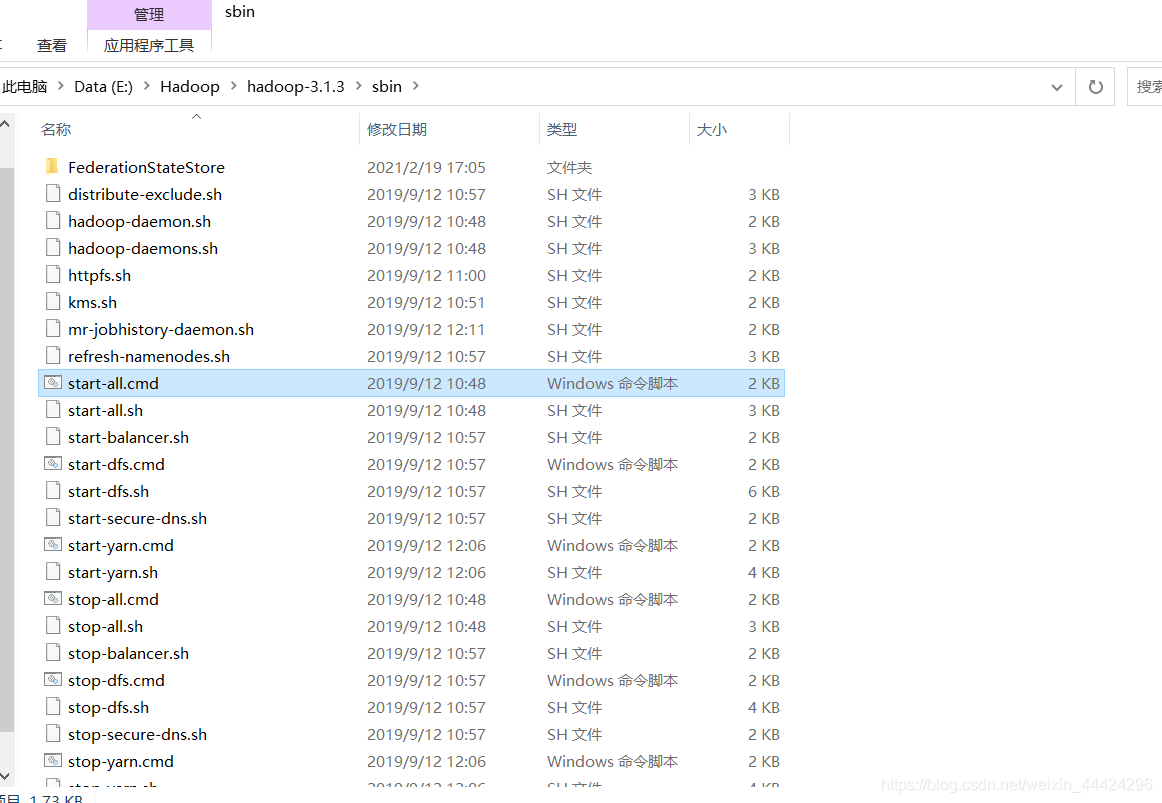Click the stop-dfs.sh file icon
This screenshot has height=803, width=1162.
53,707
